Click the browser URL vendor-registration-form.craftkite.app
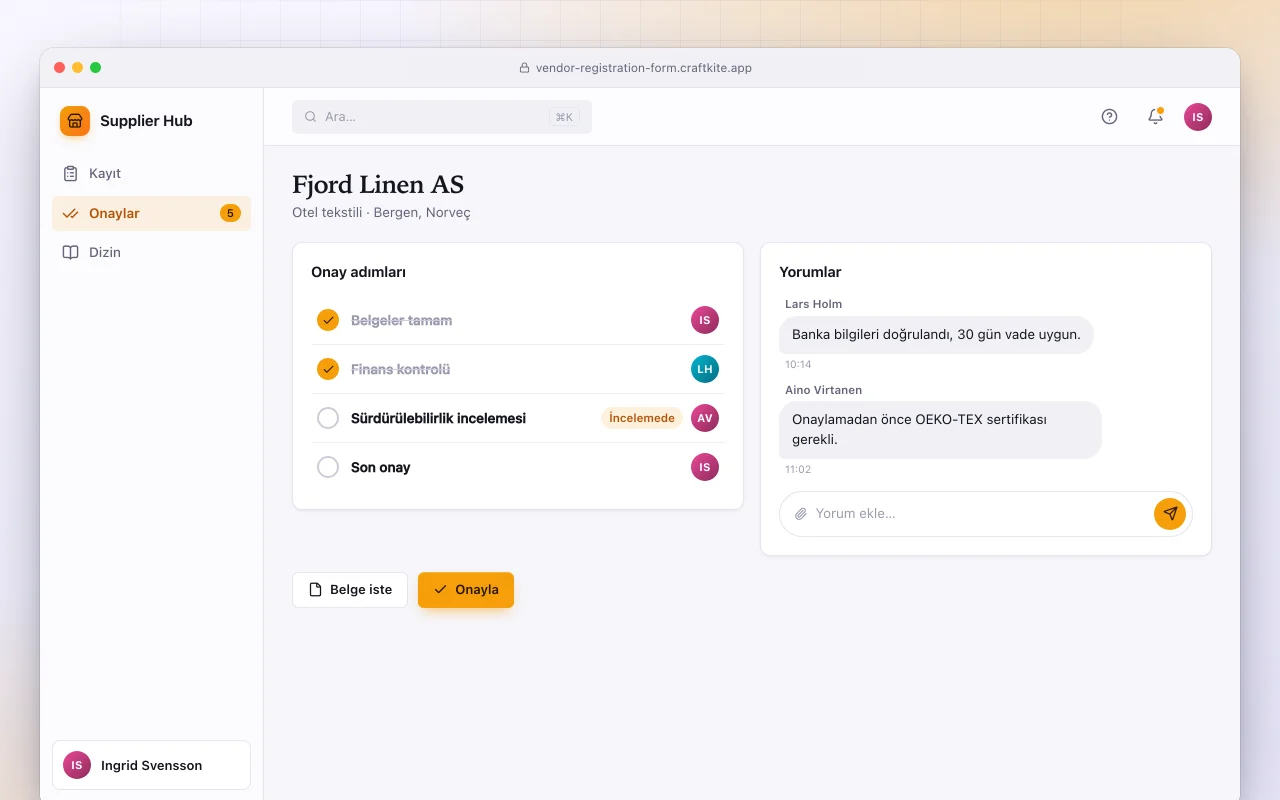 pyautogui.click(x=644, y=68)
